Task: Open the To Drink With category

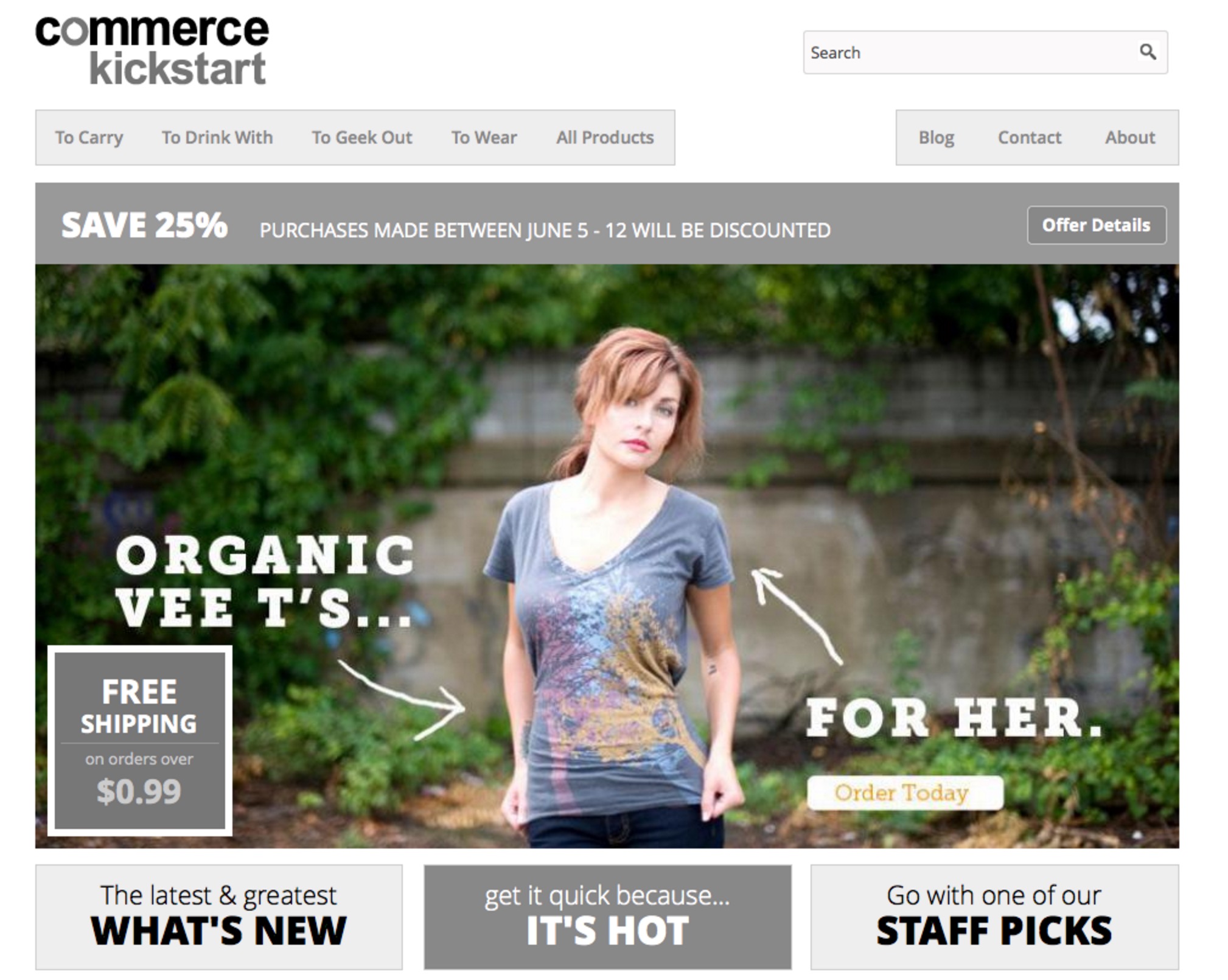Action: 217,138
